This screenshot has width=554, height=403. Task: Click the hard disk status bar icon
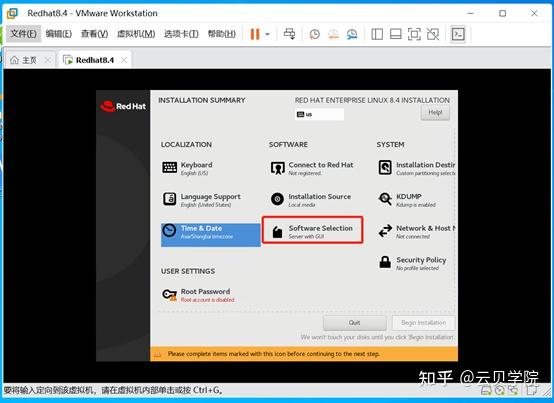tap(487, 390)
